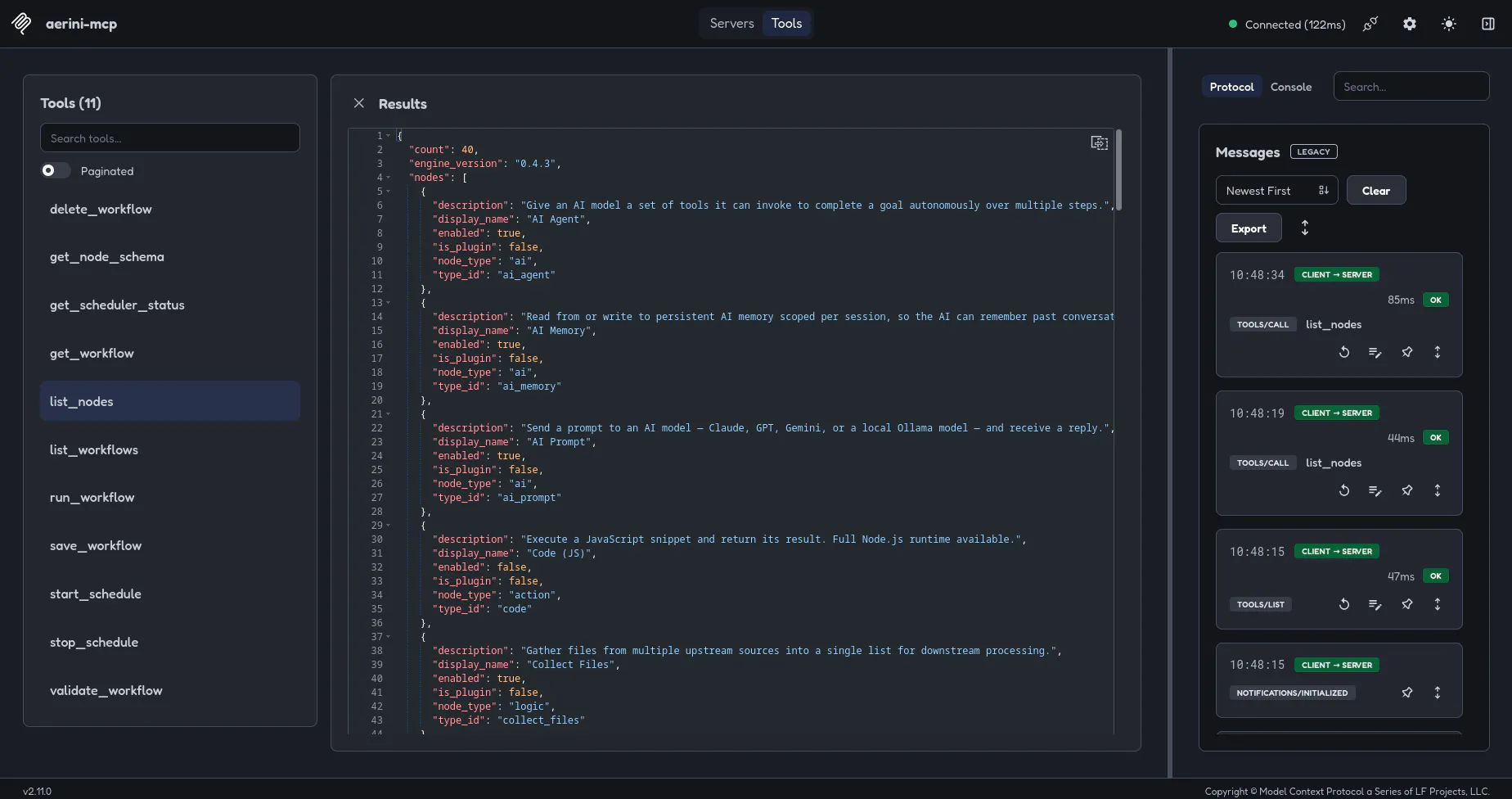Choose the delete_workflow tool

click(170, 209)
